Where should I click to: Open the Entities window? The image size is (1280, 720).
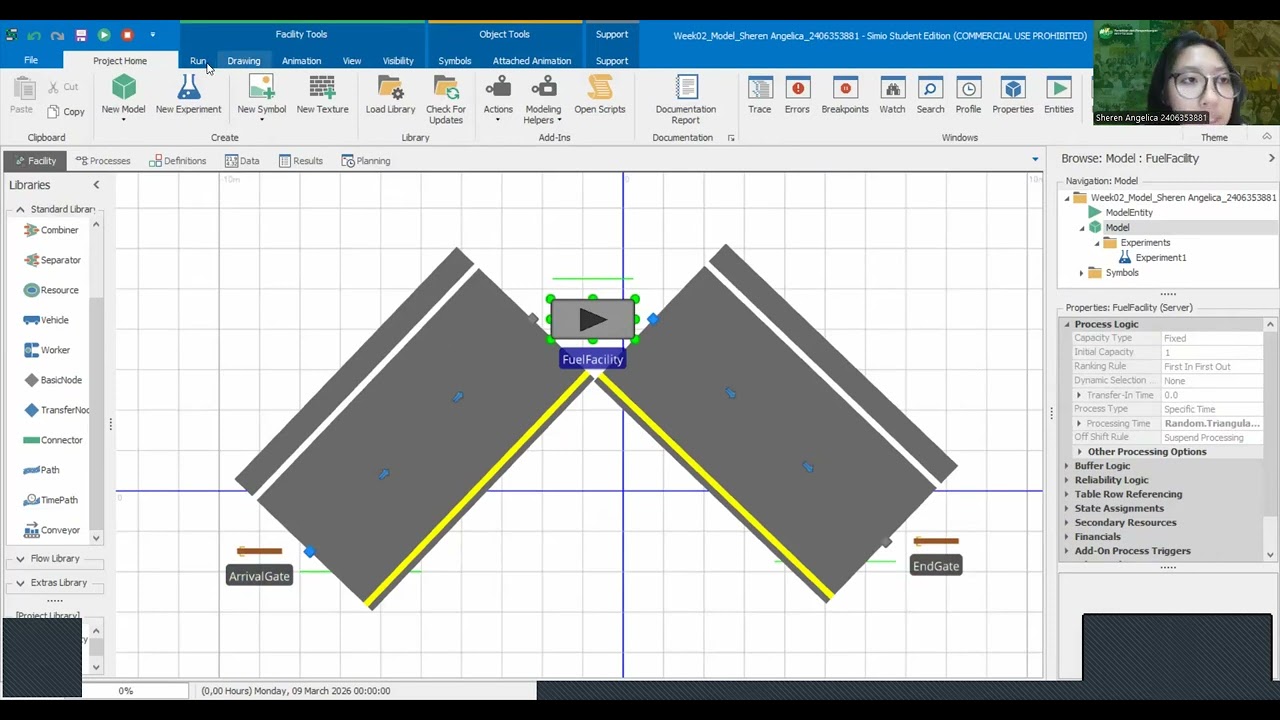[1058, 97]
